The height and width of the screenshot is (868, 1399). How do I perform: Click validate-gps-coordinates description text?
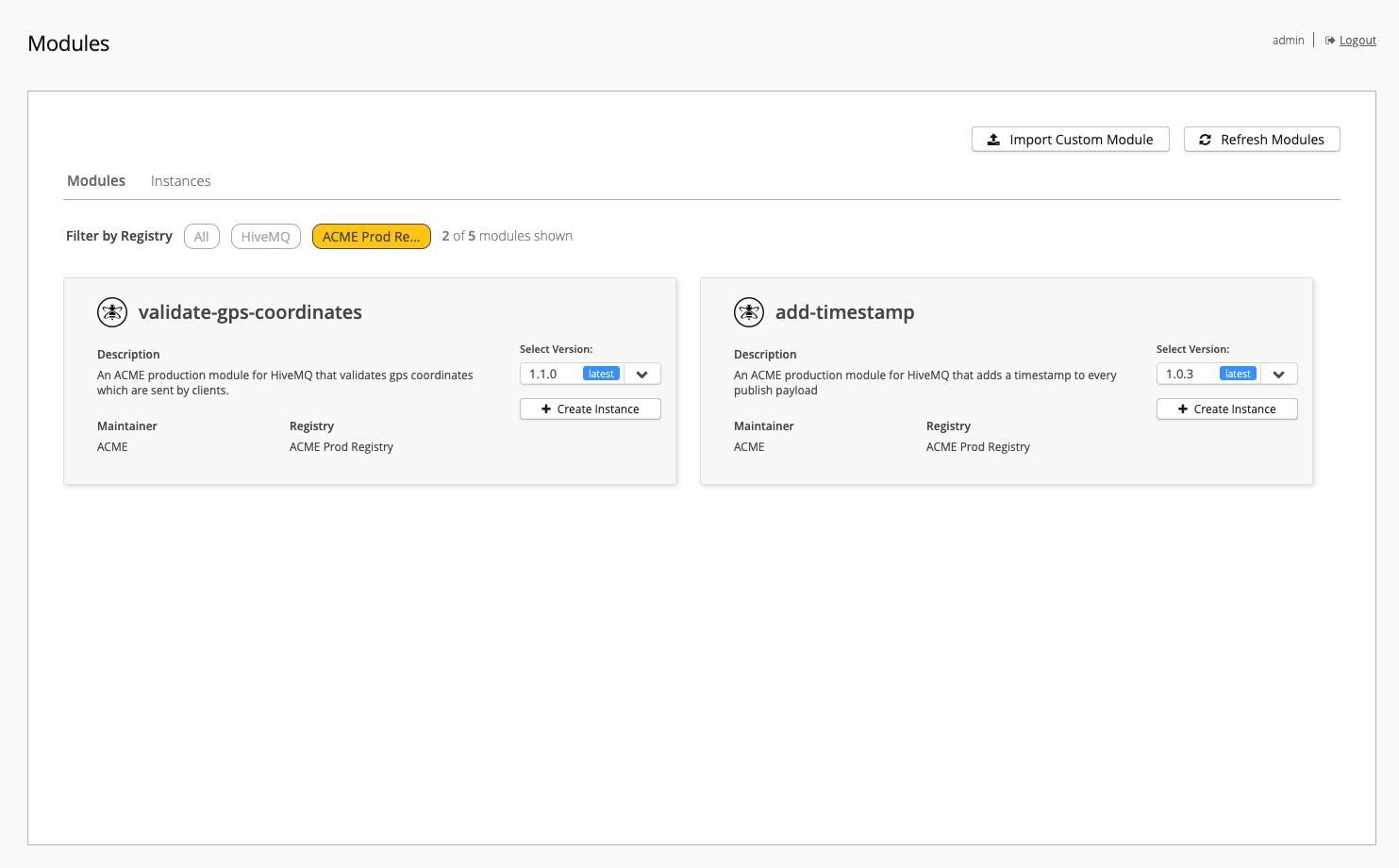click(285, 382)
